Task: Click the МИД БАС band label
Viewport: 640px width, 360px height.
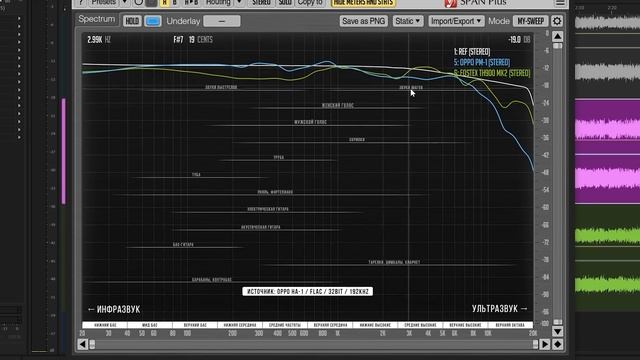Action: (150, 325)
